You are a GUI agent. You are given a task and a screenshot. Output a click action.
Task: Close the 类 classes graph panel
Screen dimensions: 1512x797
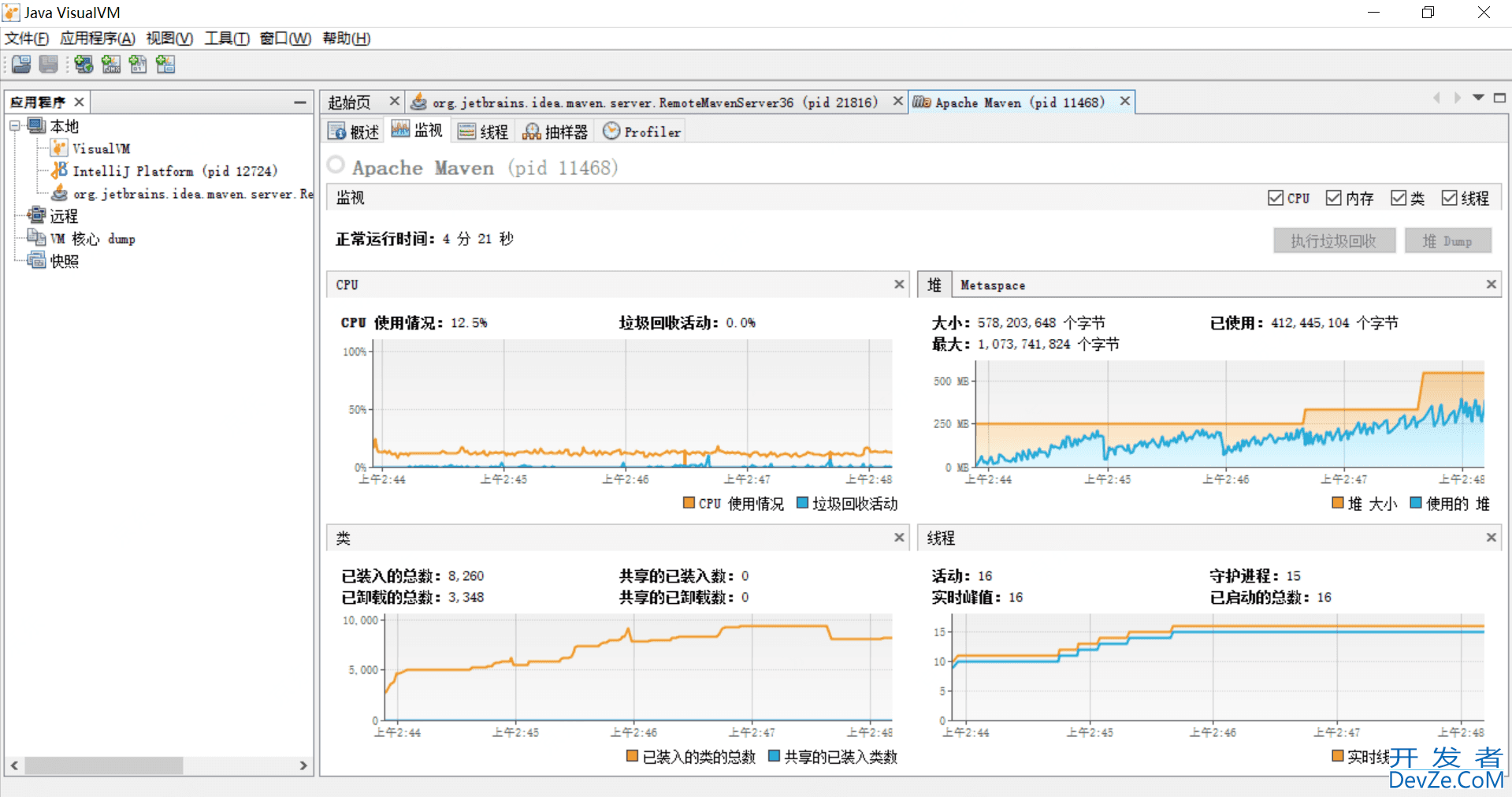coord(899,538)
